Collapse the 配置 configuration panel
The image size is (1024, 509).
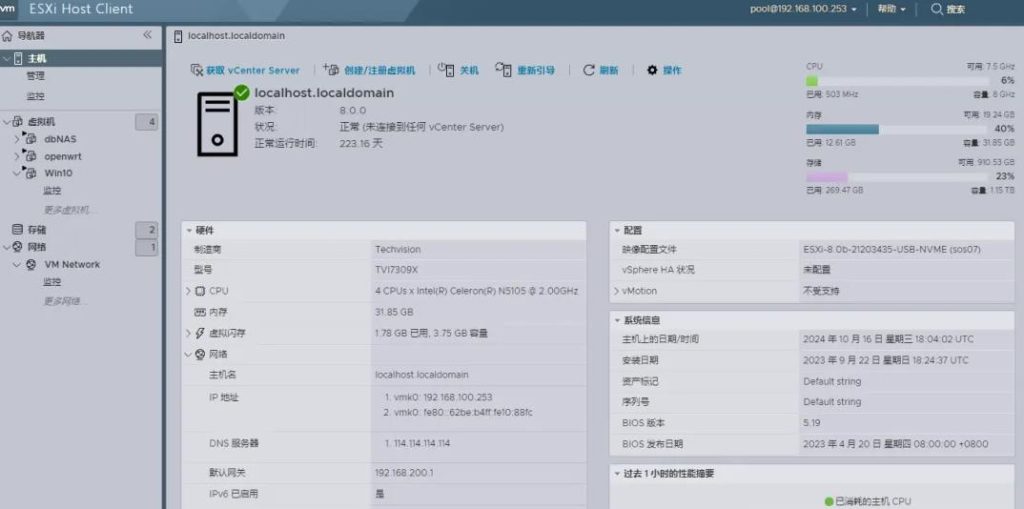point(617,231)
